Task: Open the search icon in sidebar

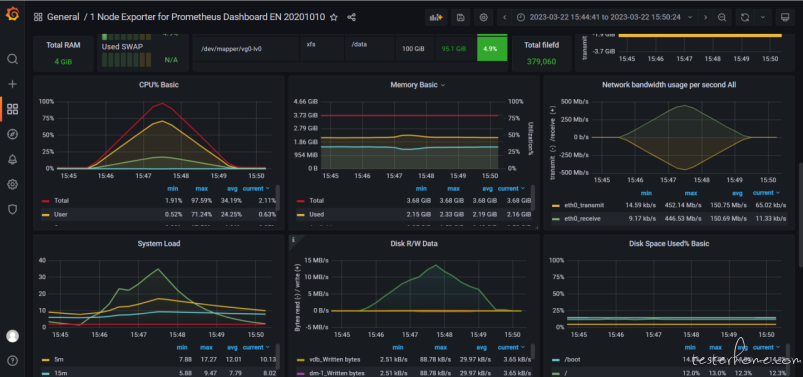Action: (12, 59)
